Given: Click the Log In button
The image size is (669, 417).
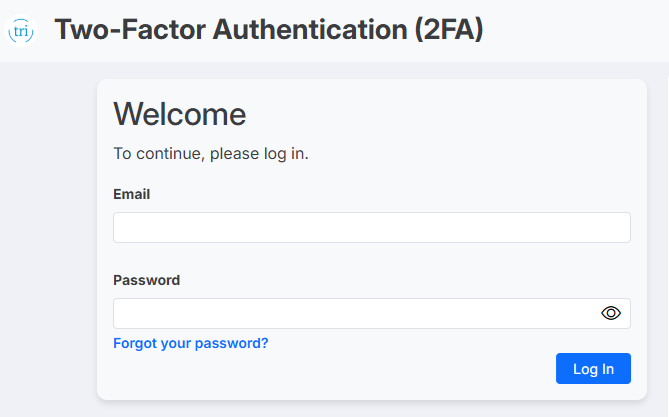Looking at the screenshot, I should click(x=593, y=368).
